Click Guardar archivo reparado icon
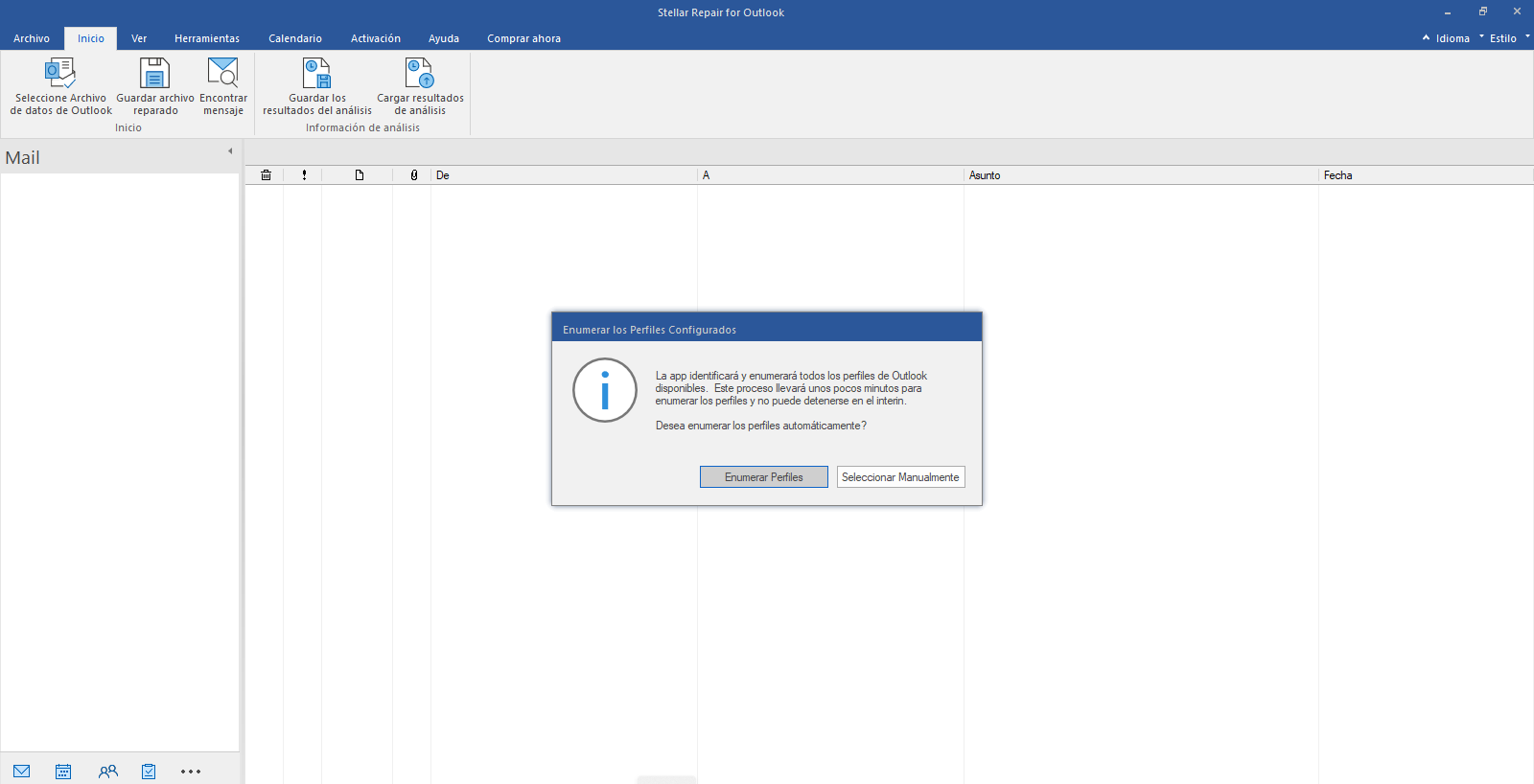Viewport: 1534px width, 784px height. [154, 73]
